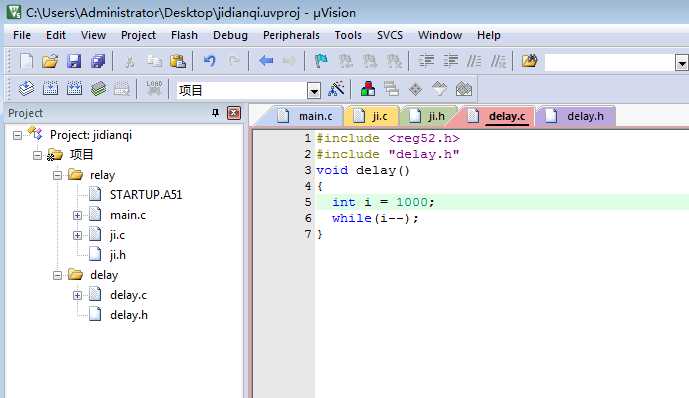This screenshot has height=398, width=689.
Task: Create a new file with New icon
Action: [x=26, y=61]
